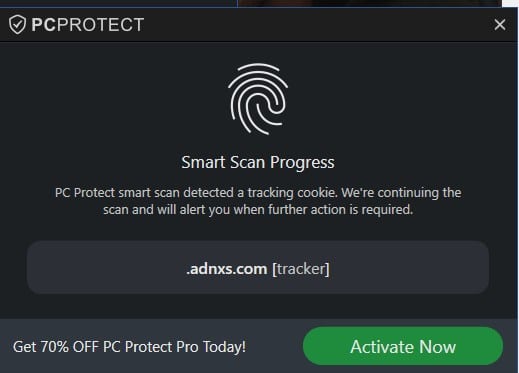Click the 'scan and will alert you' line

(x=258, y=210)
